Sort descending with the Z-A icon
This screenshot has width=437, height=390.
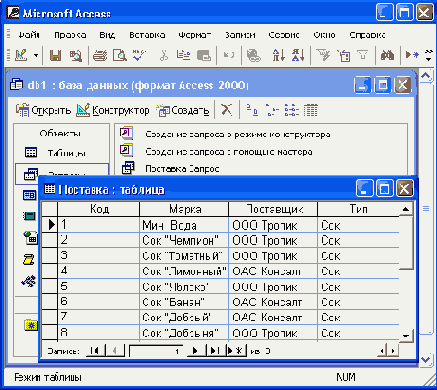coord(298,55)
